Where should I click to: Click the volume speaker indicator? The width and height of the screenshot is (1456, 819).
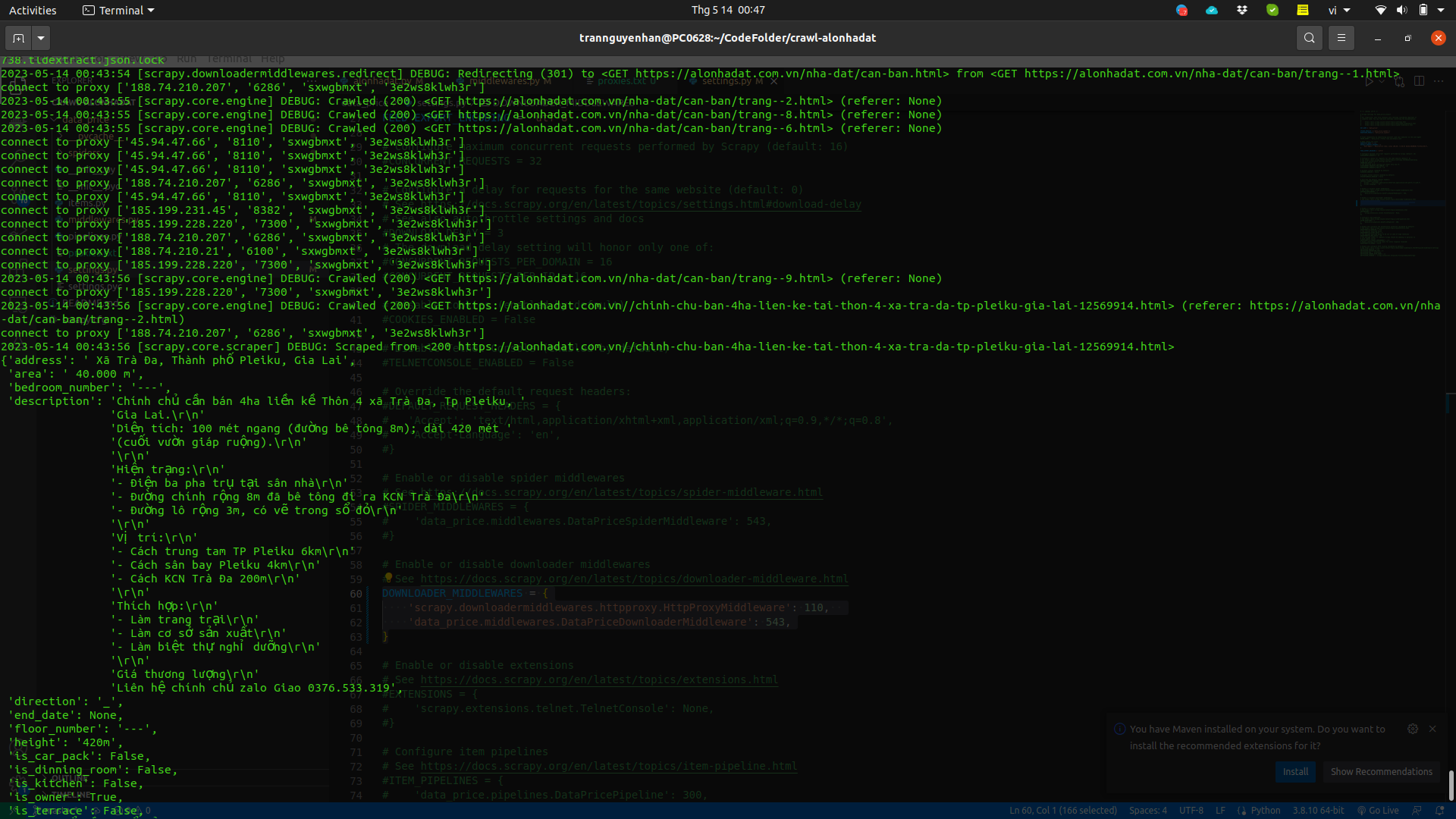[x=1401, y=11]
